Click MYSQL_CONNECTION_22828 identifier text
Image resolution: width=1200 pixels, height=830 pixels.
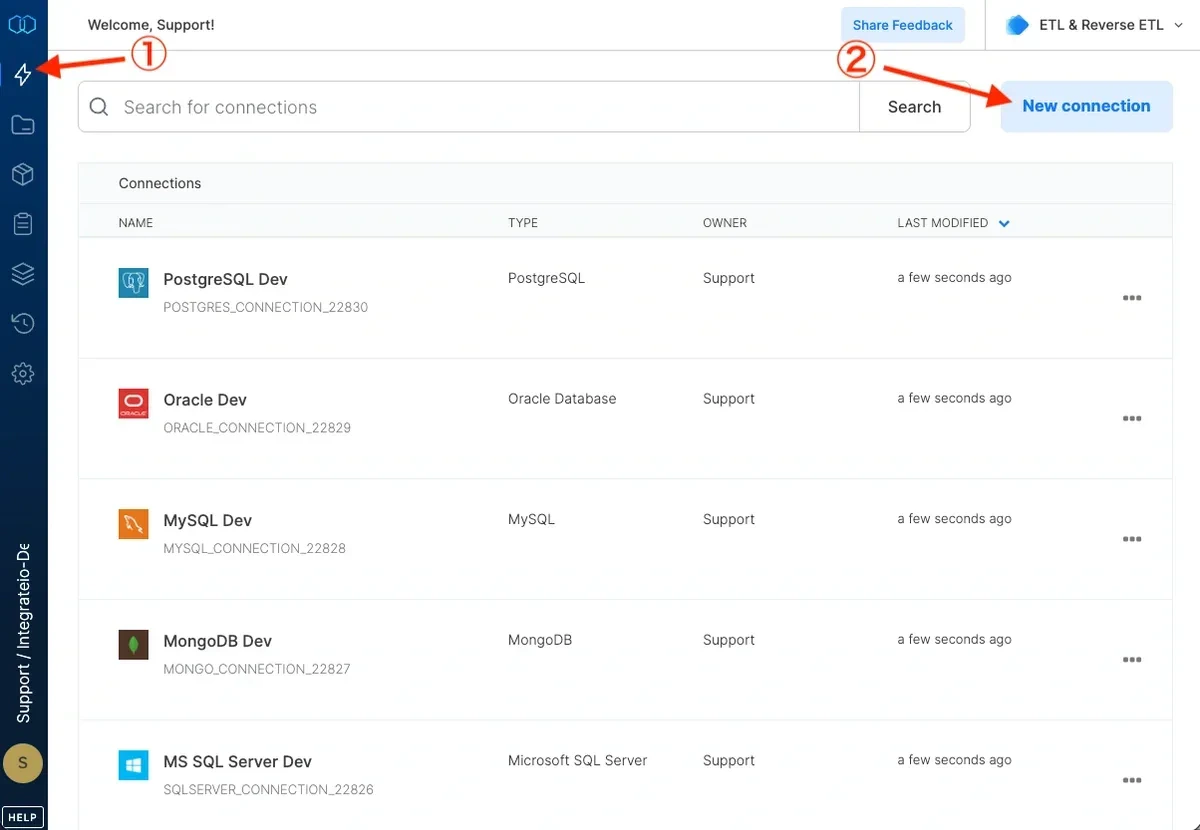pos(255,548)
